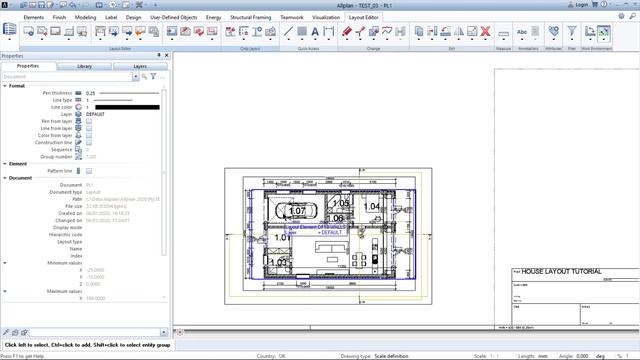Pin the Properties panel with the pushpin
Viewport: 640px width, 360px height.
[159, 55]
